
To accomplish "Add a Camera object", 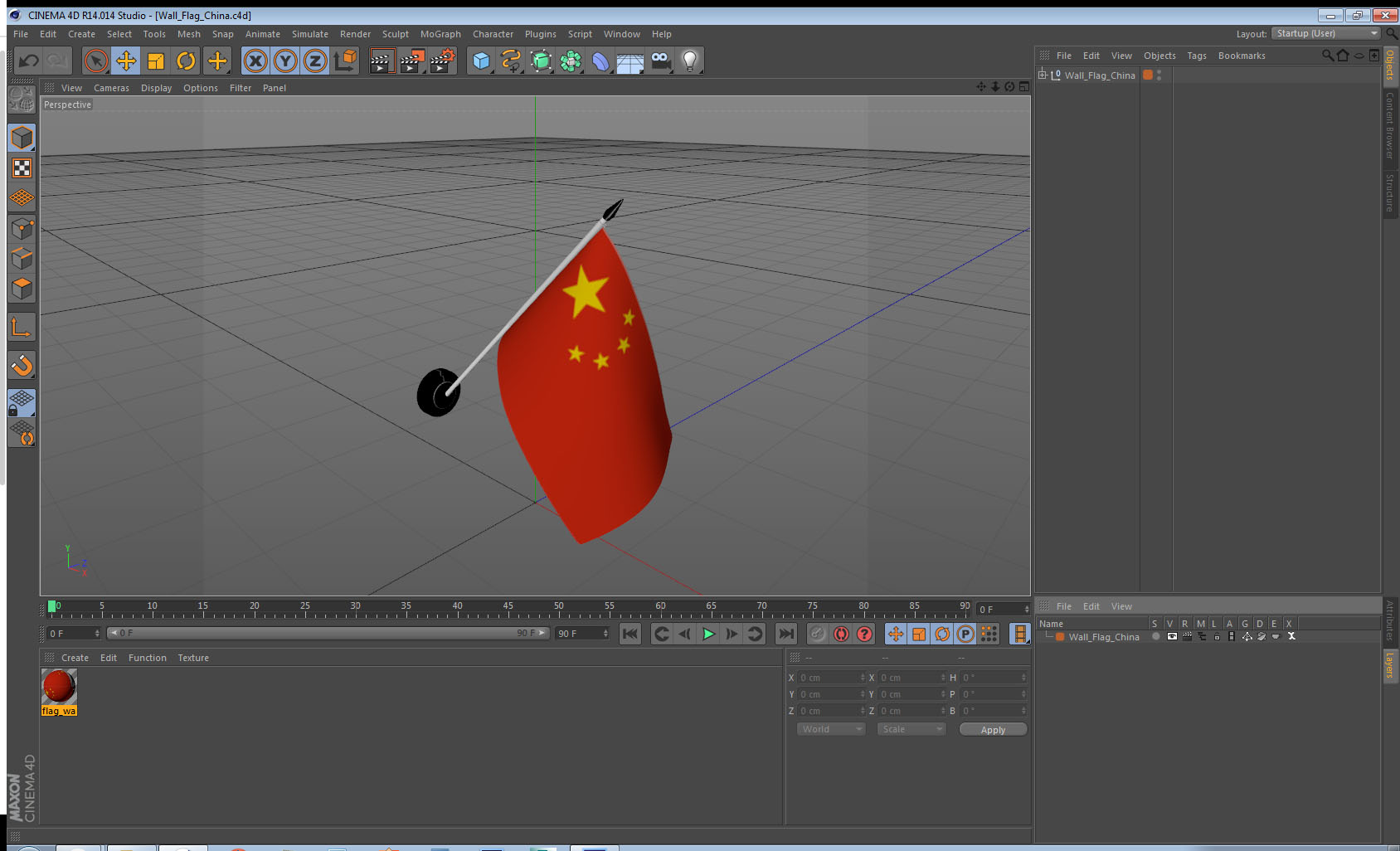I will [x=660, y=61].
